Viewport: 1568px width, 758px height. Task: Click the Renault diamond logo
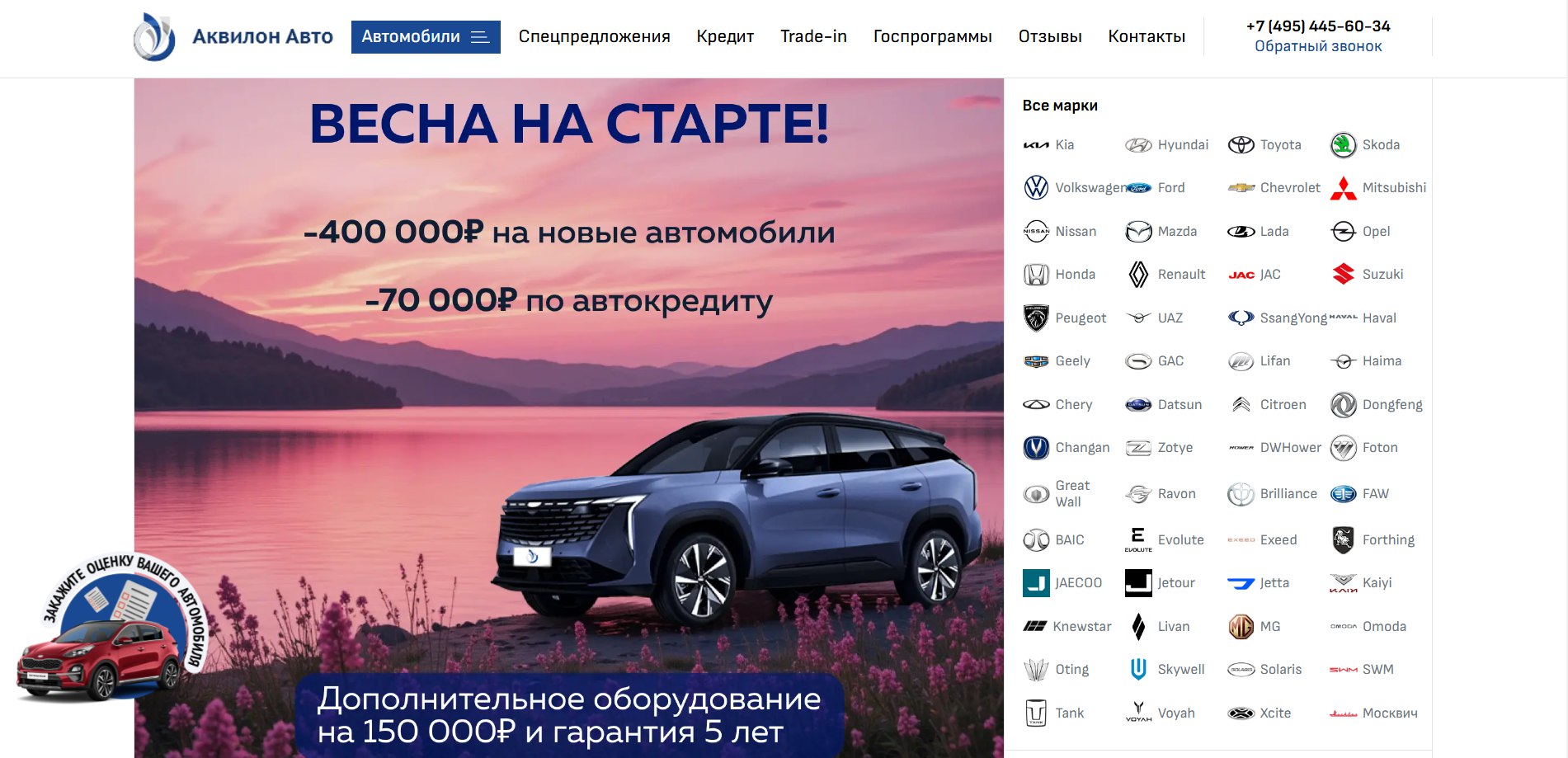(x=1138, y=275)
